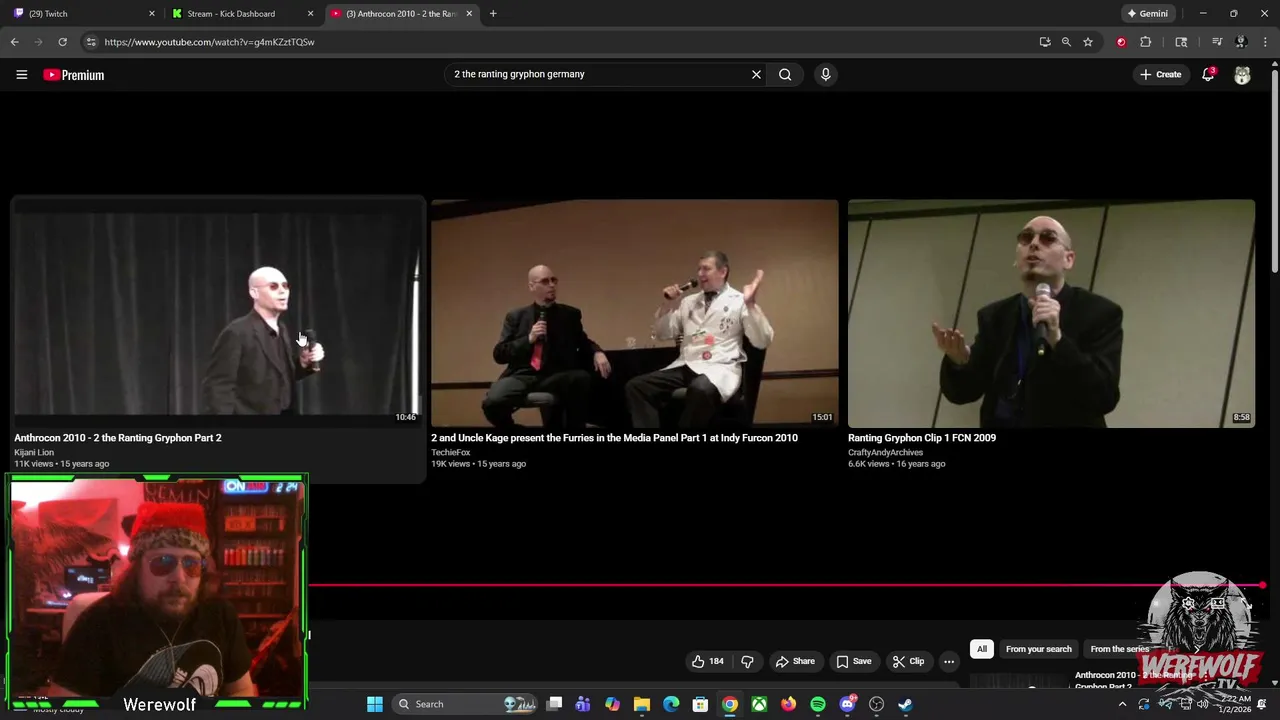Viewport: 1280px width, 720px height.
Task: Open the Create button menu
Action: point(1160,74)
